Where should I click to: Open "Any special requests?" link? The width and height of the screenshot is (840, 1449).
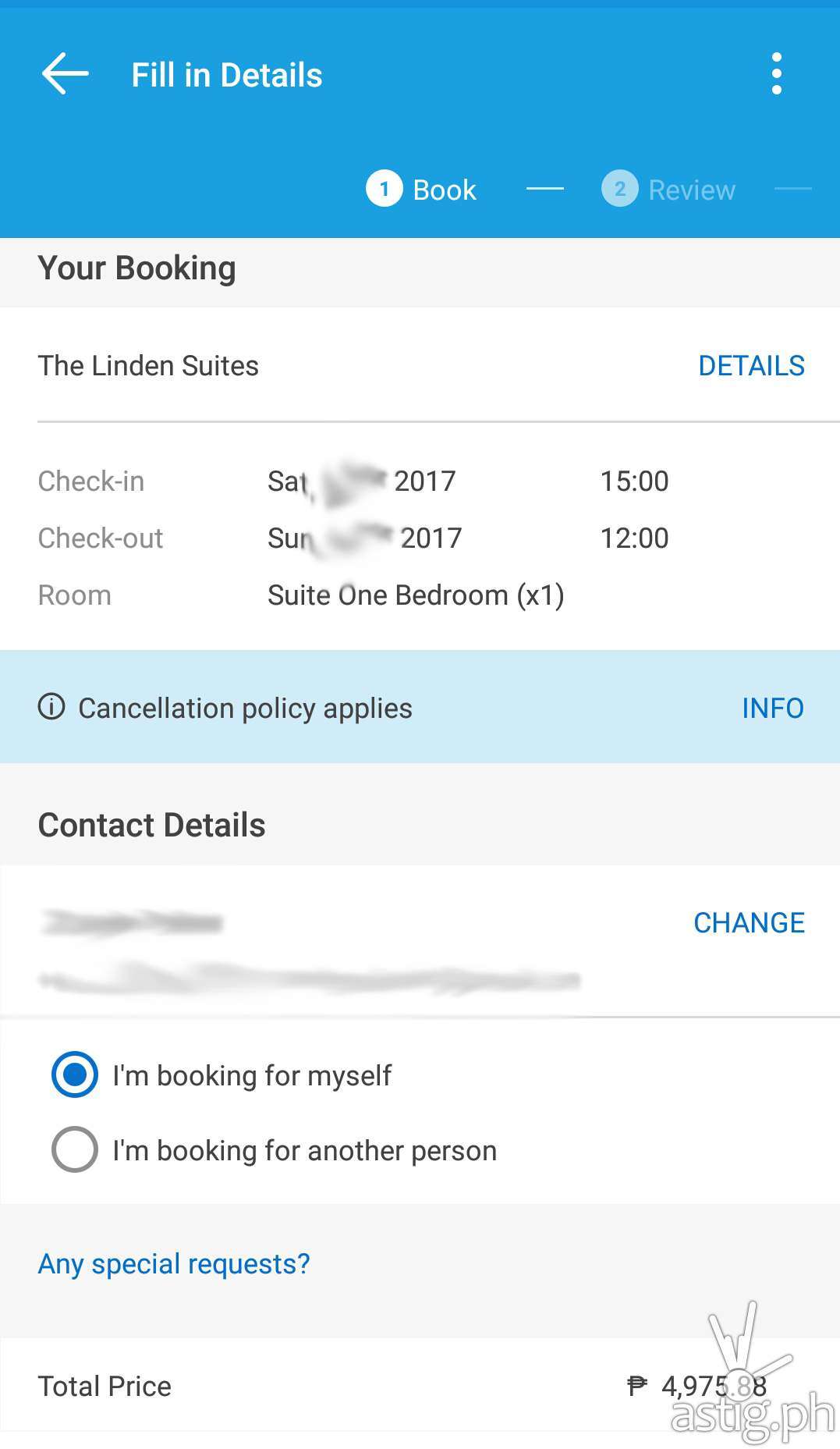(x=174, y=1263)
